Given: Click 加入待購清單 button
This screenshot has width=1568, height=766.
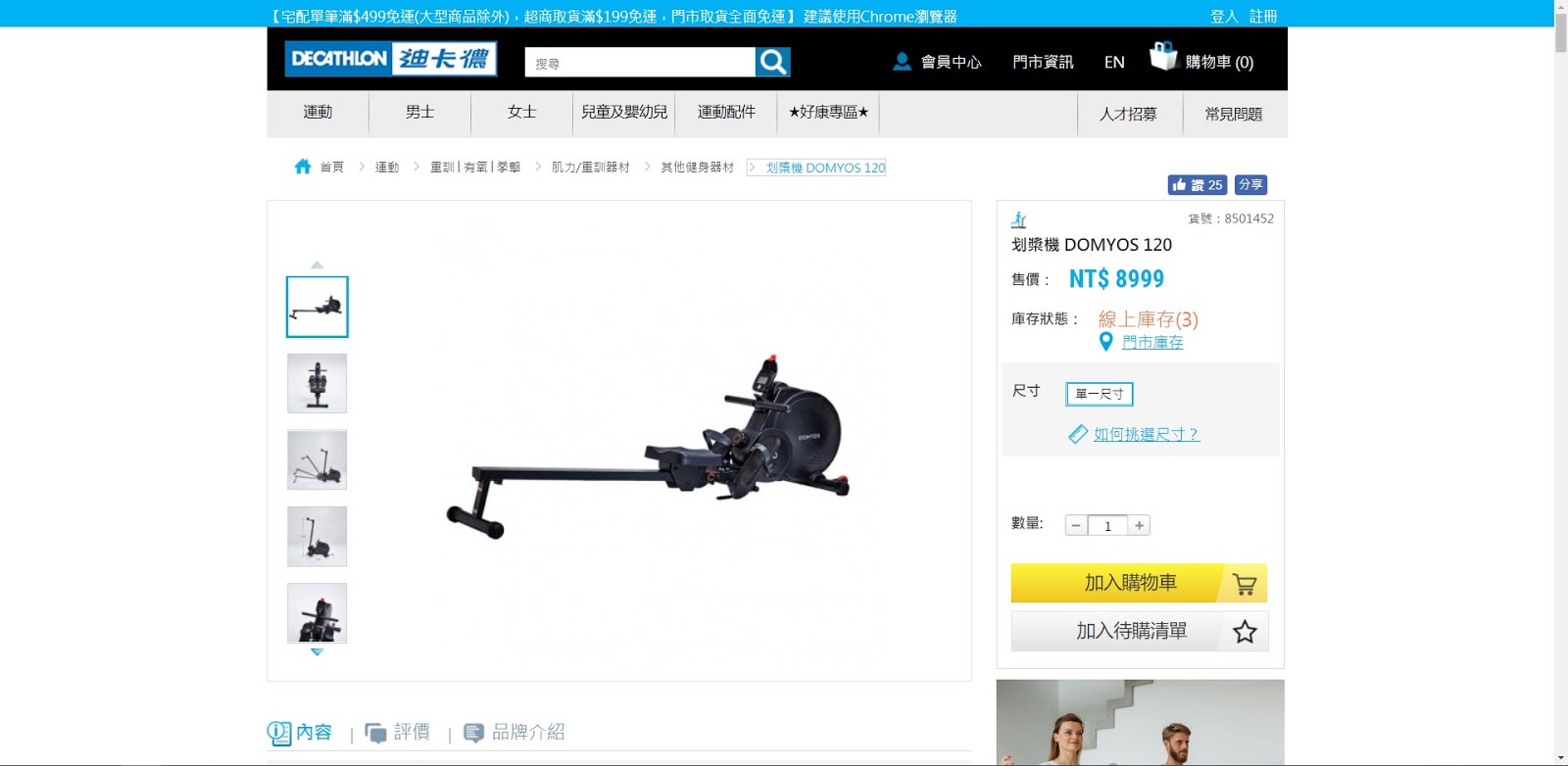Looking at the screenshot, I should (x=1139, y=632).
